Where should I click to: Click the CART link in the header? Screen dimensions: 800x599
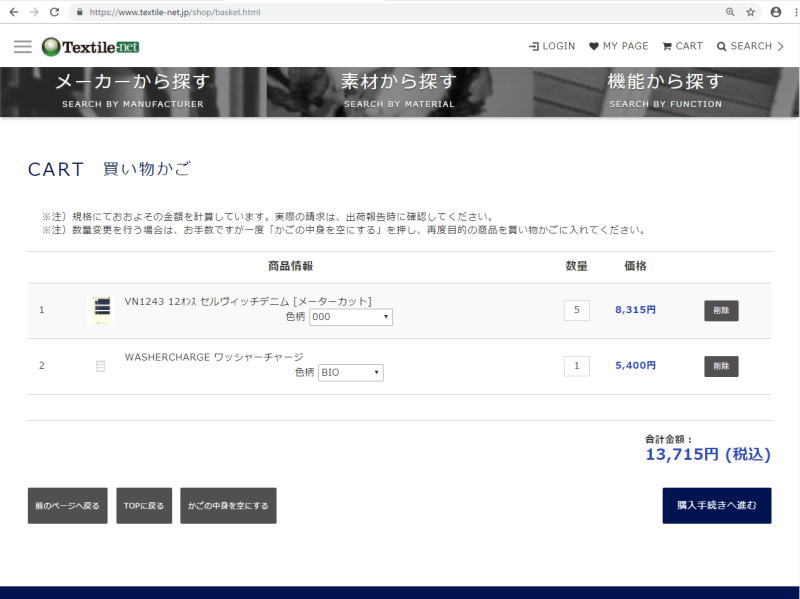682,46
